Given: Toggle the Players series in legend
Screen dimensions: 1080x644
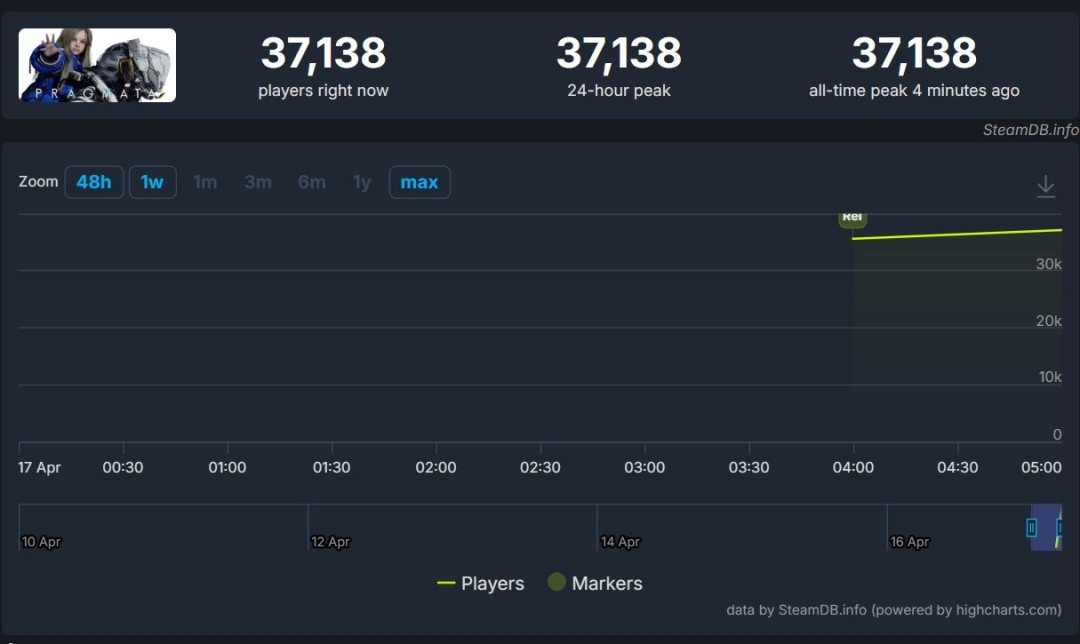Looking at the screenshot, I should coord(481,583).
